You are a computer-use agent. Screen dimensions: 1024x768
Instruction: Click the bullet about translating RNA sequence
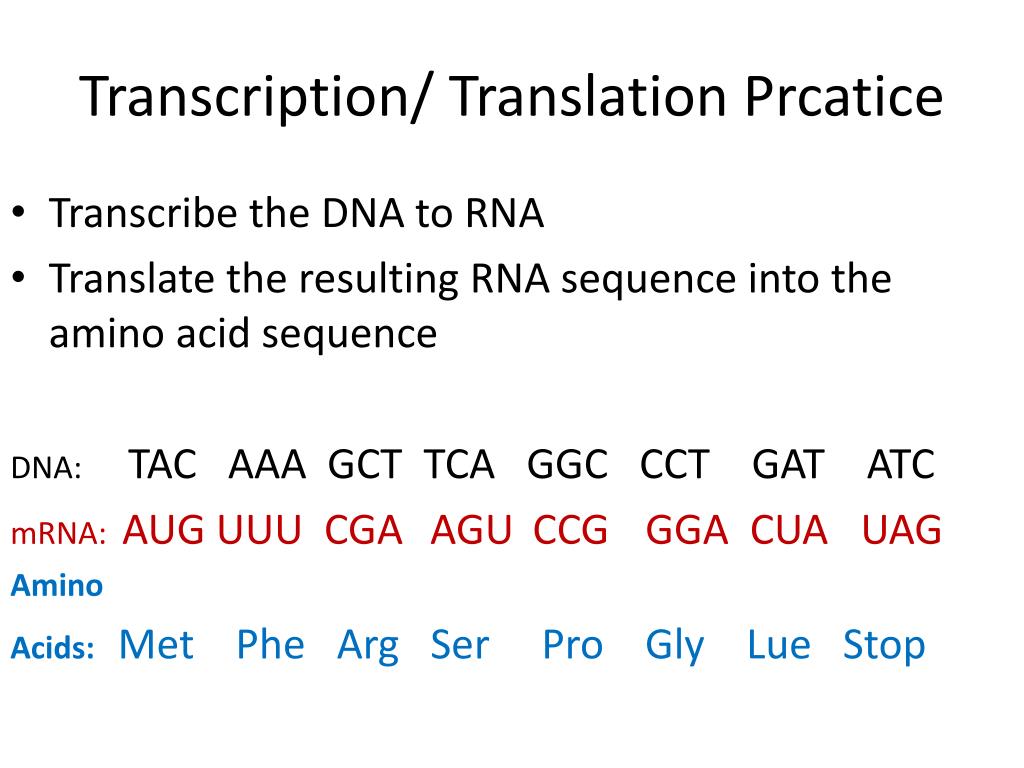[x=470, y=306]
